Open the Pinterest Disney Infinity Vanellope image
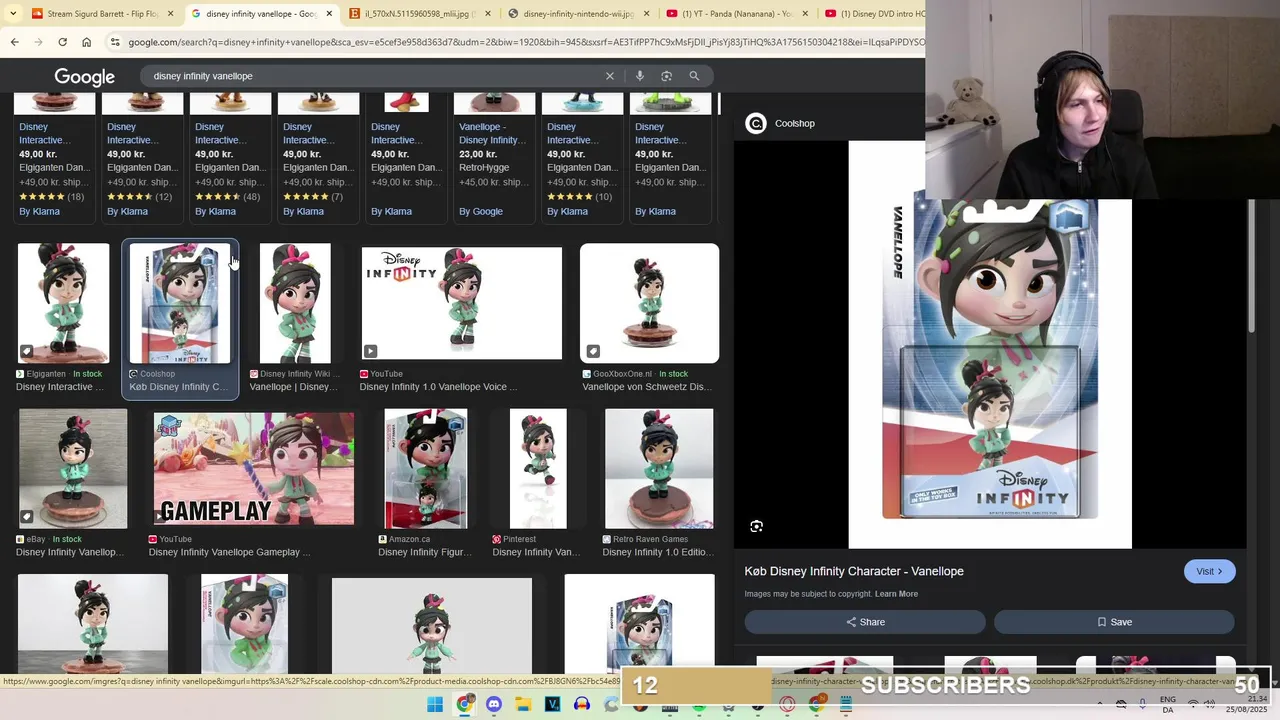This screenshot has height=720, width=1280. [538, 468]
